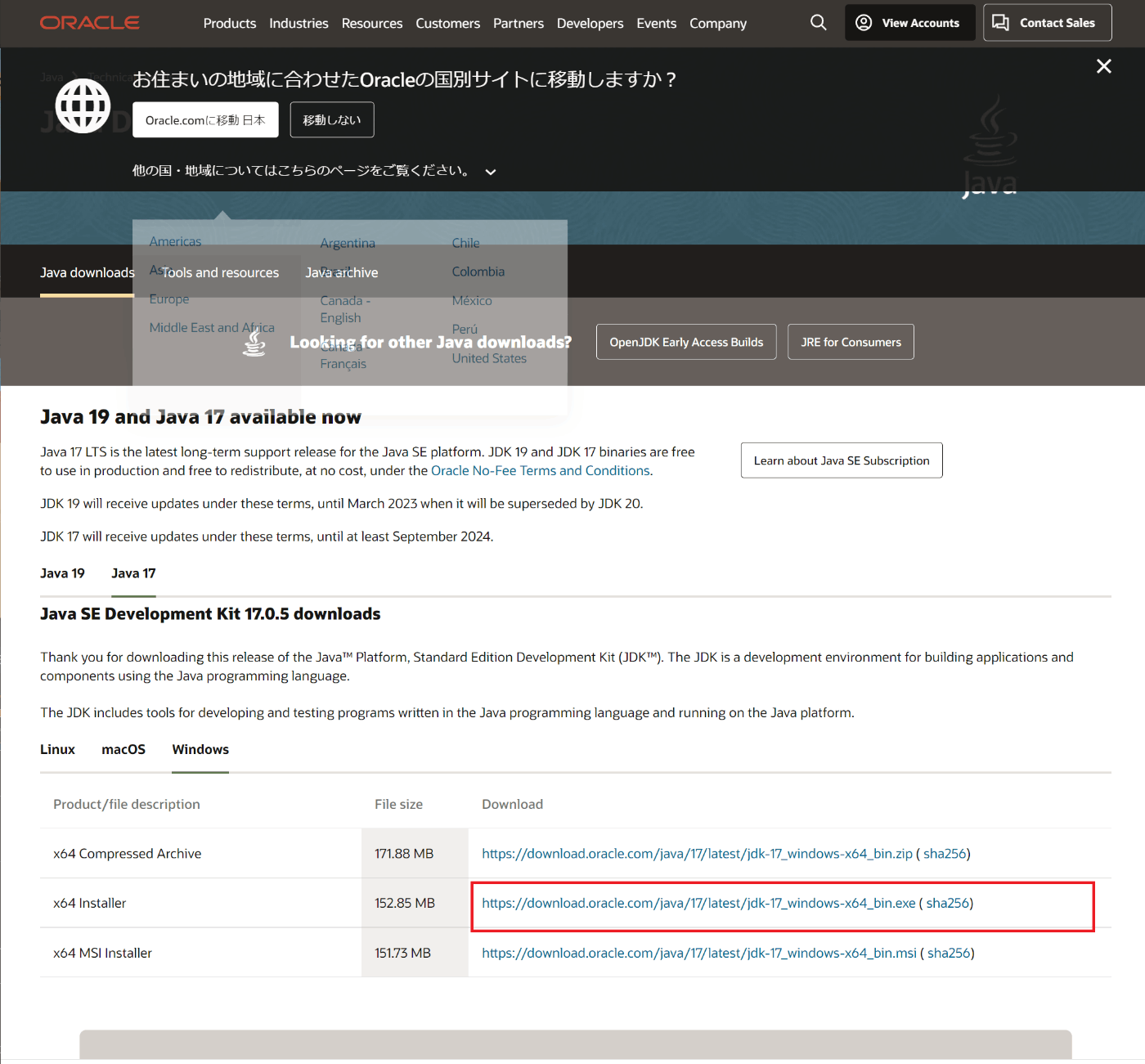The height and width of the screenshot is (1064, 1145).
Task: Choose Chile in the country list
Action: 466,243
